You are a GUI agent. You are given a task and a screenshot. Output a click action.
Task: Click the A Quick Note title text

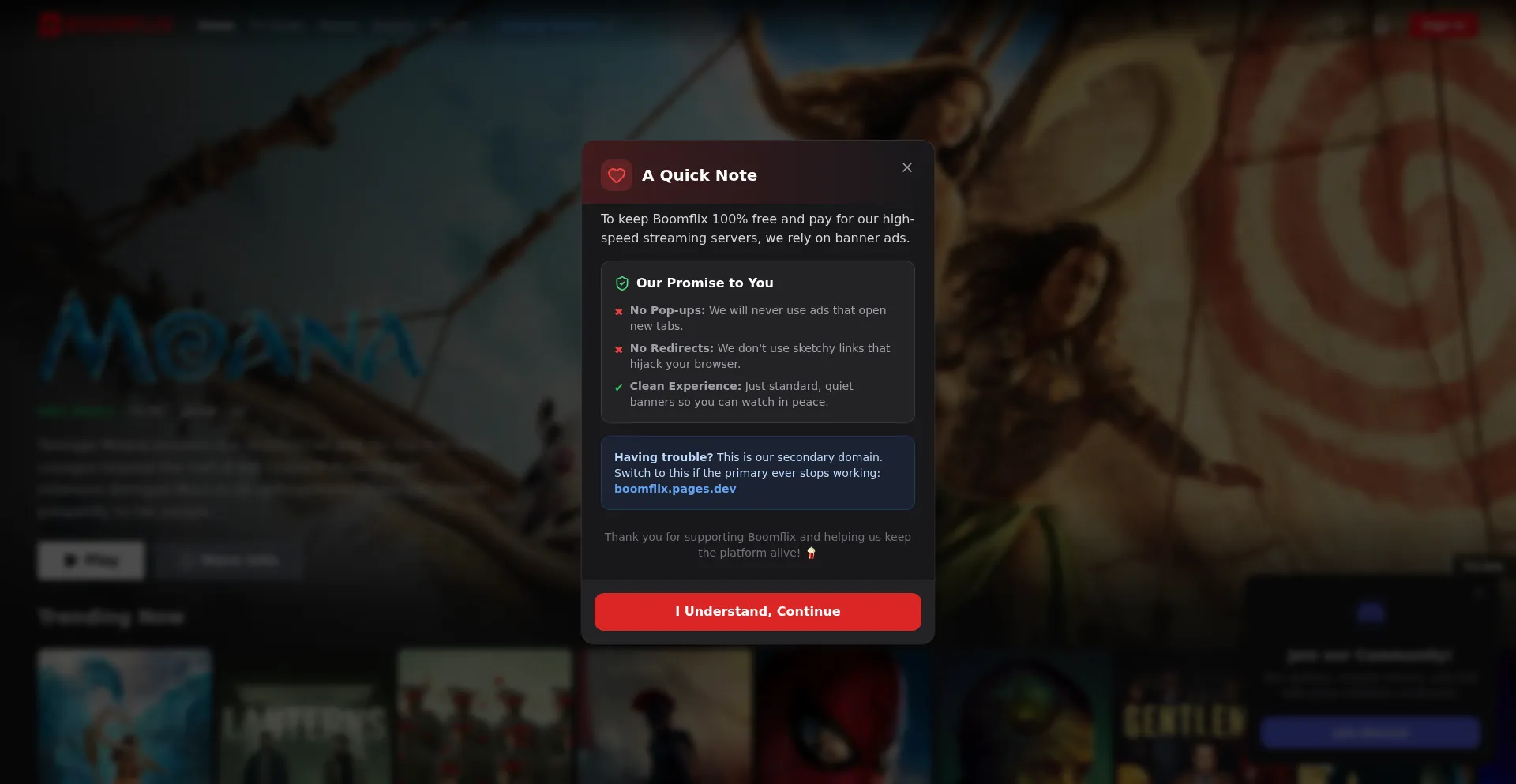coord(700,175)
